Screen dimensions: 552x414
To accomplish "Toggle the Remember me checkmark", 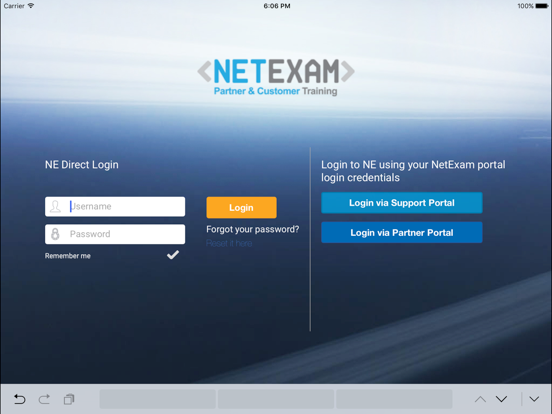I will point(173,255).
